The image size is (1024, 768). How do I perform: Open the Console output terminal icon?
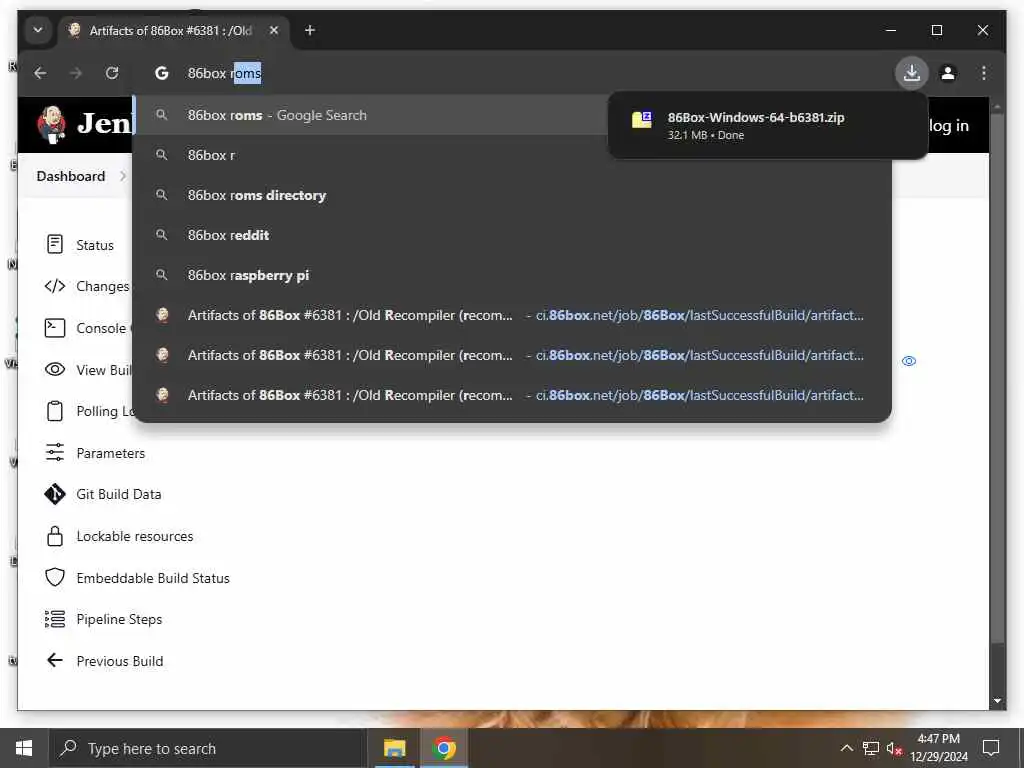(55, 328)
